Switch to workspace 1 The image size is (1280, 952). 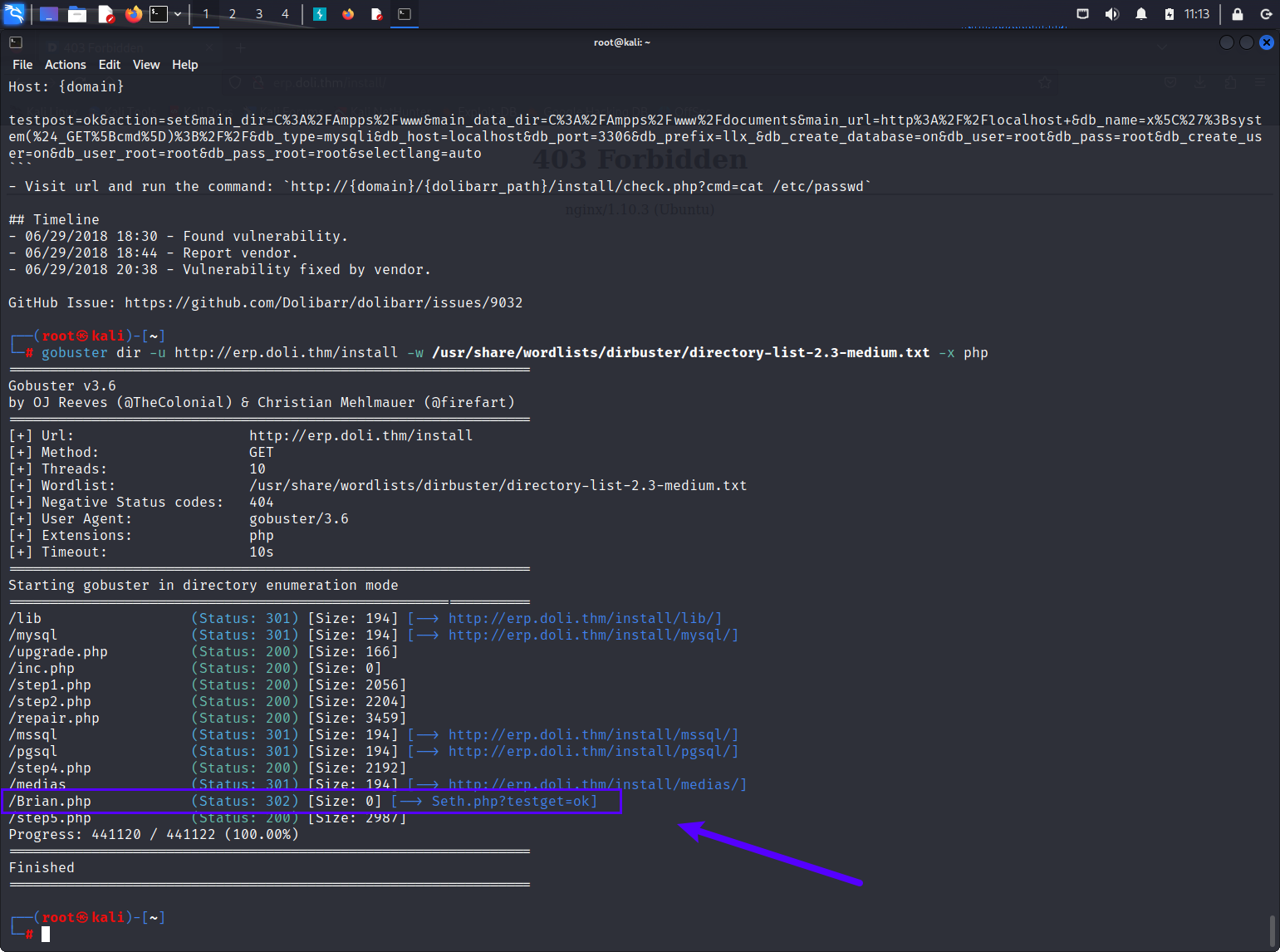[206, 14]
